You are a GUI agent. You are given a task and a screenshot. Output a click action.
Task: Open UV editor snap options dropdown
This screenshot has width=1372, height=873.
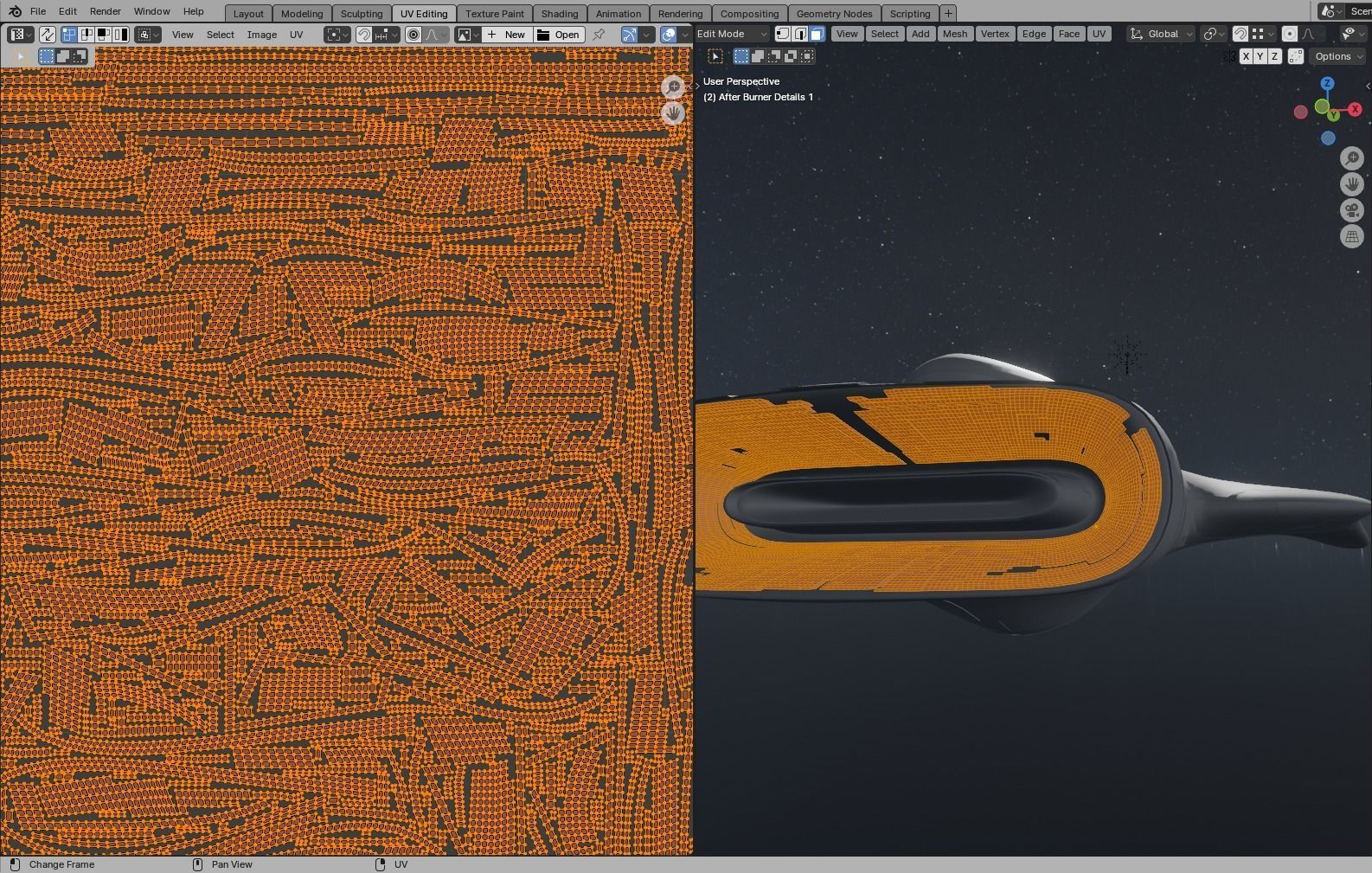coord(386,35)
